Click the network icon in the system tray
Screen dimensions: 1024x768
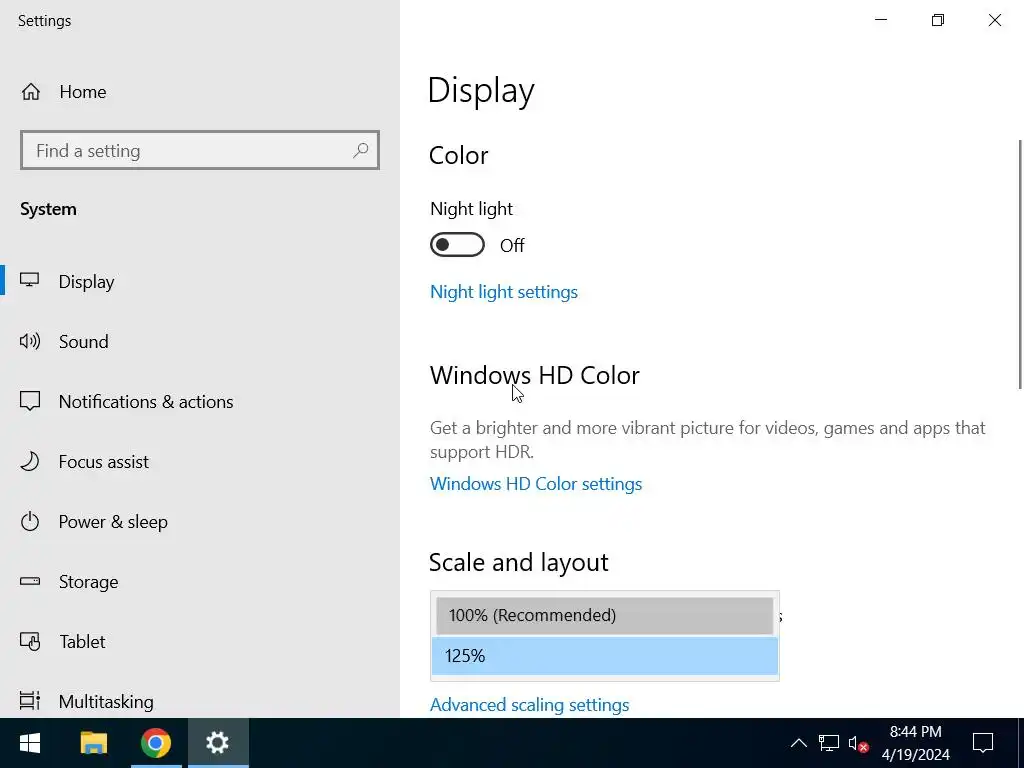(x=829, y=743)
